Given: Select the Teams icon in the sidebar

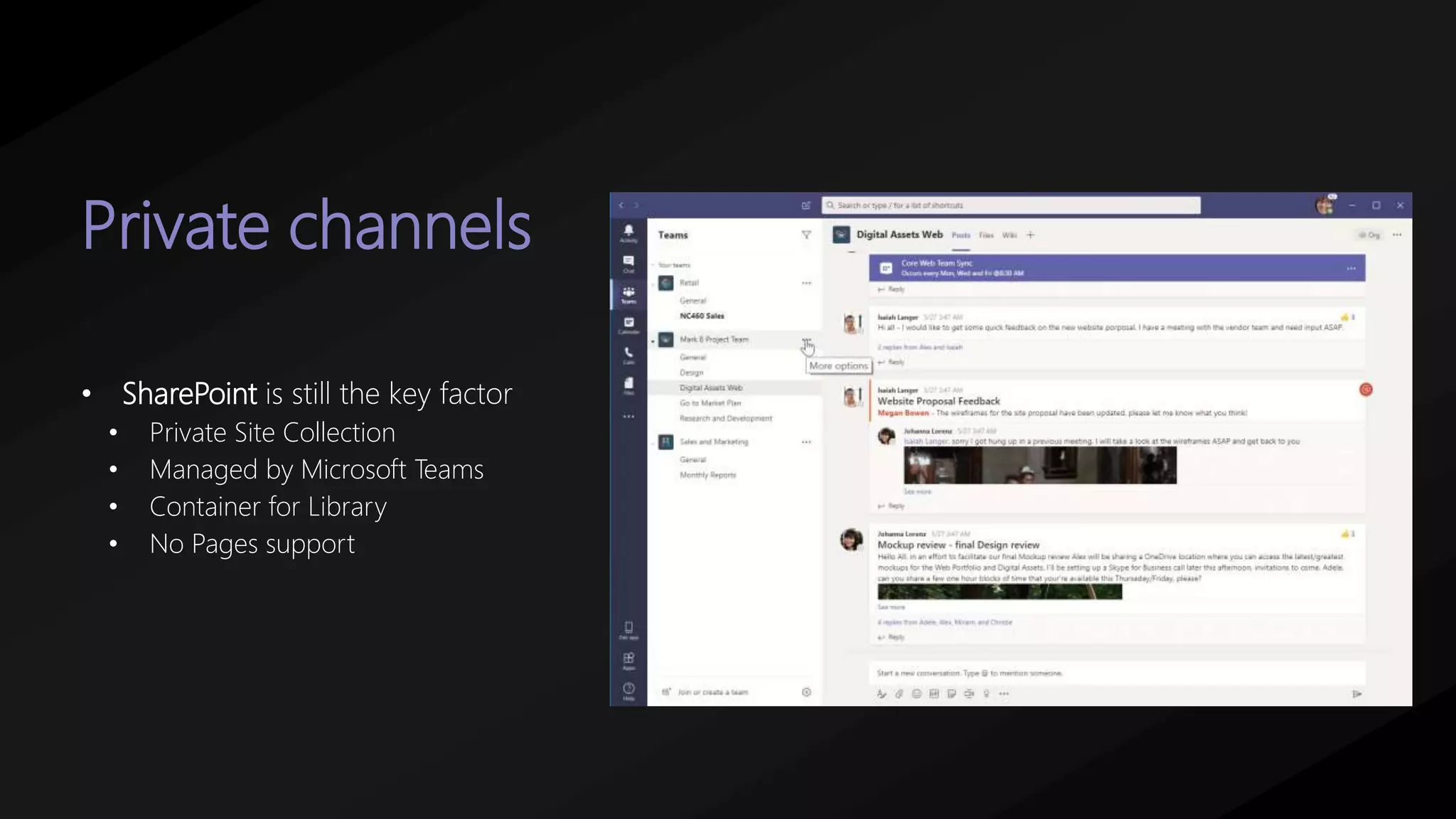Looking at the screenshot, I should tap(628, 294).
